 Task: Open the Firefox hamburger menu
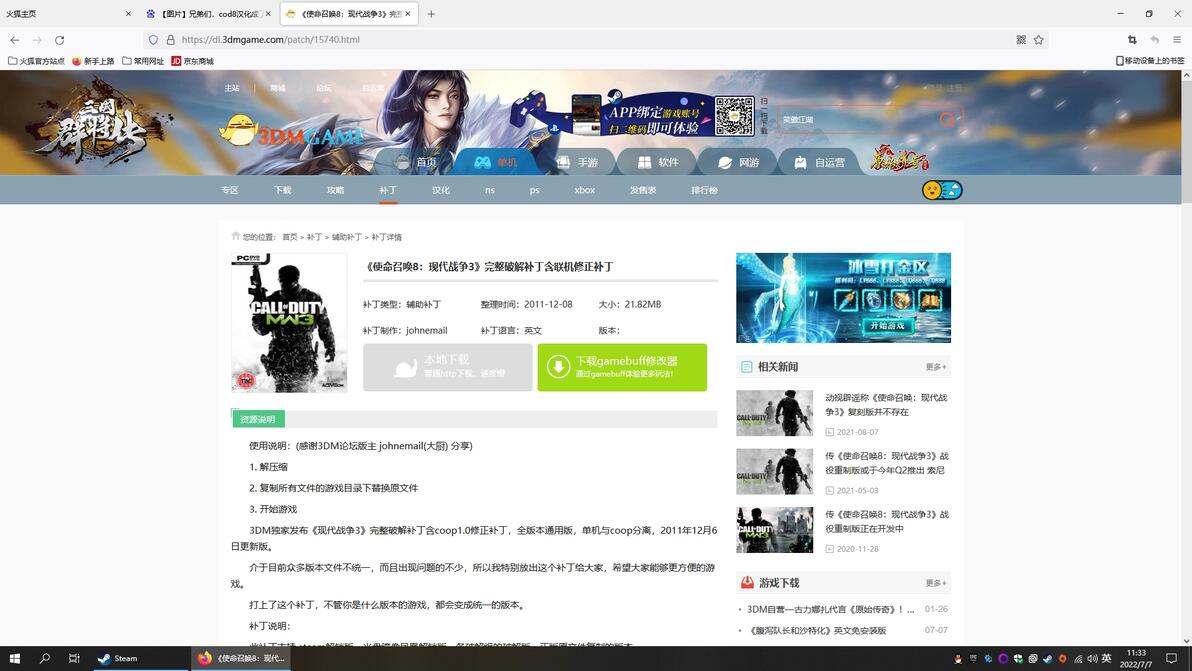(1177, 40)
